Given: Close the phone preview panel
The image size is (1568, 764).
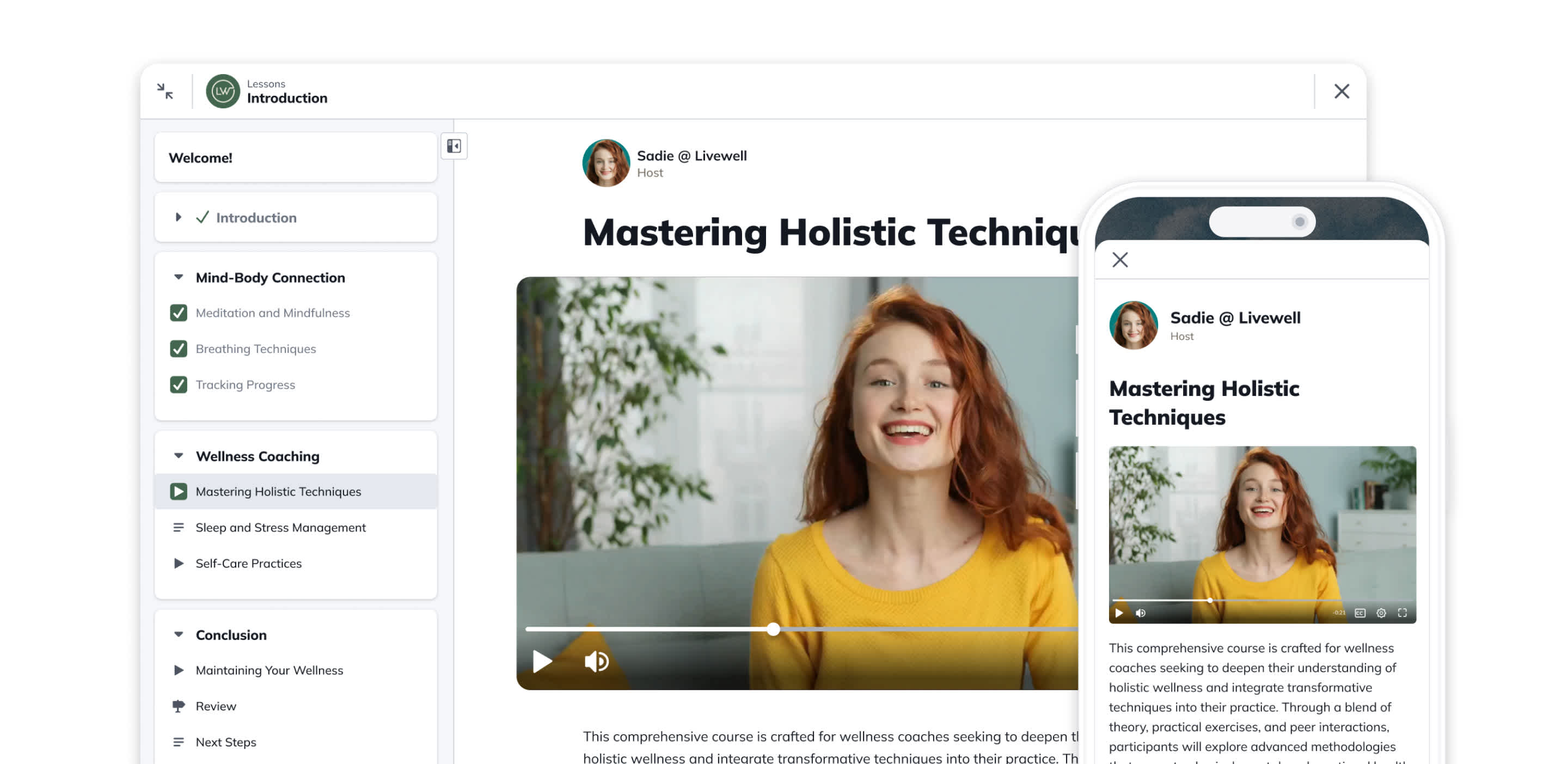Looking at the screenshot, I should (x=1119, y=260).
